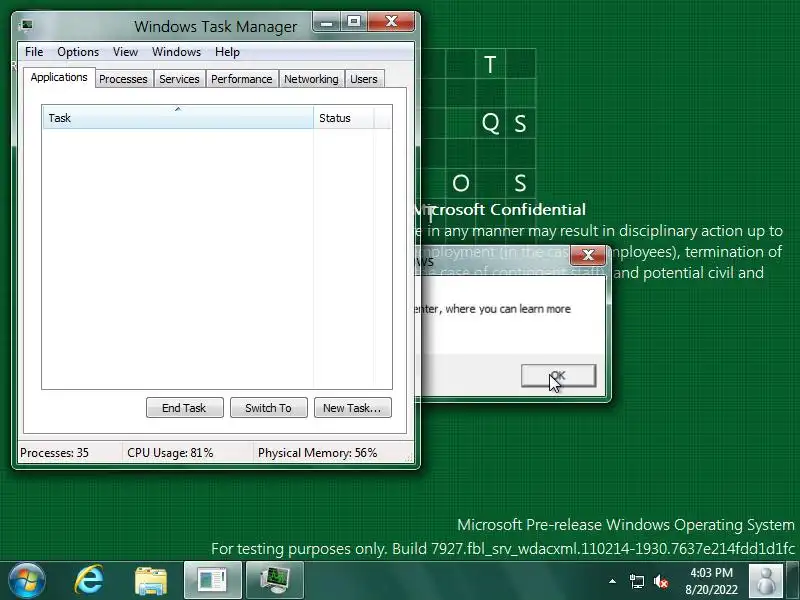Switch to the Networking tab
The width and height of the screenshot is (800, 600).
[x=311, y=79]
